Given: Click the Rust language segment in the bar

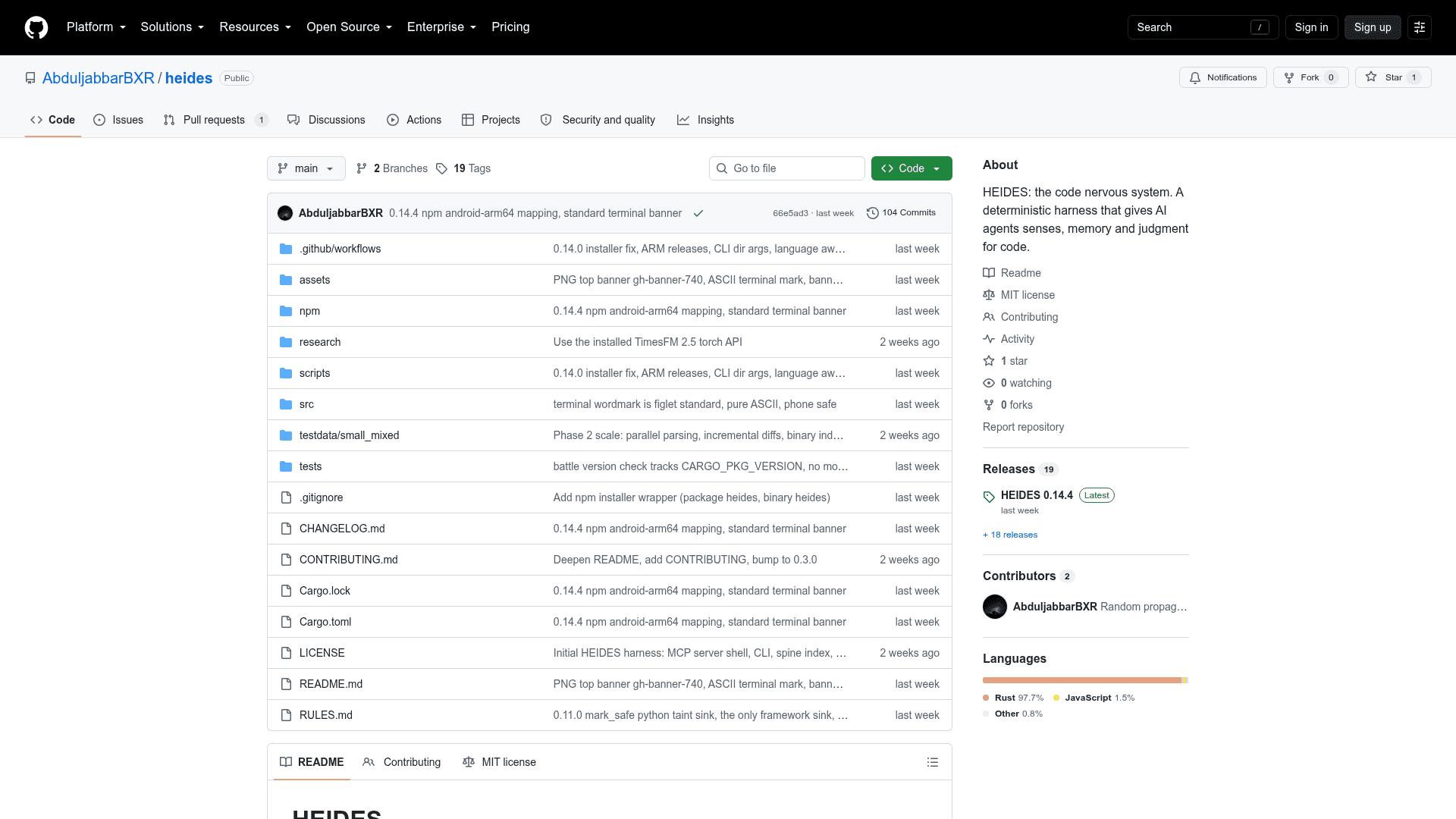Looking at the screenshot, I should tap(1082, 680).
